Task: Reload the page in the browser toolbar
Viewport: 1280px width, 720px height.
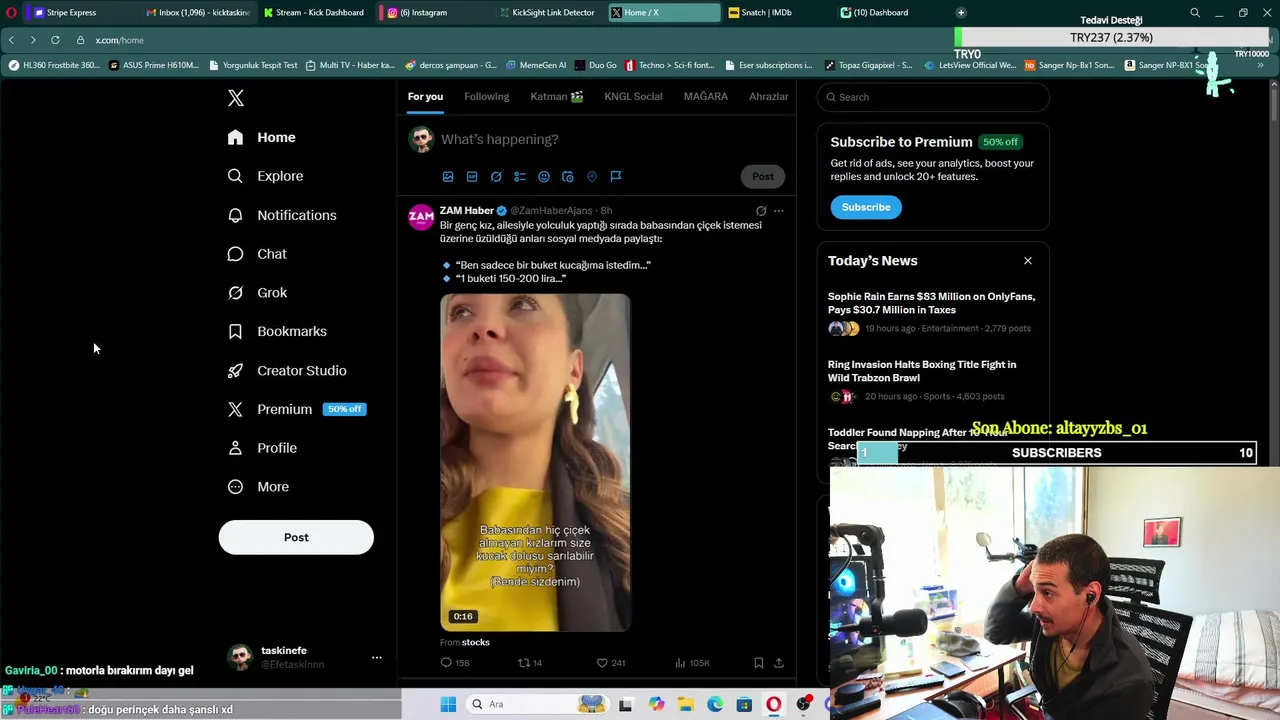Action: 55,40
